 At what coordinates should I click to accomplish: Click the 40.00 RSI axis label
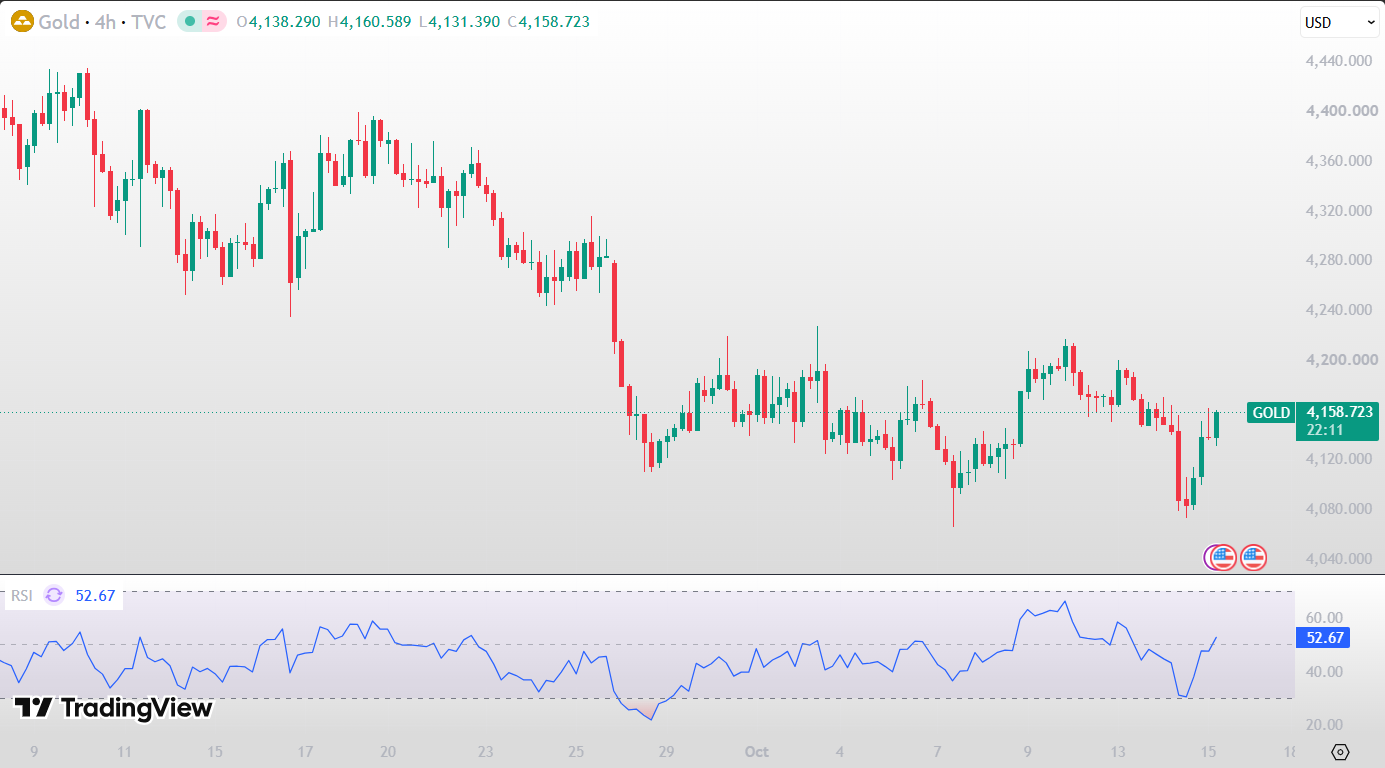click(x=1324, y=671)
